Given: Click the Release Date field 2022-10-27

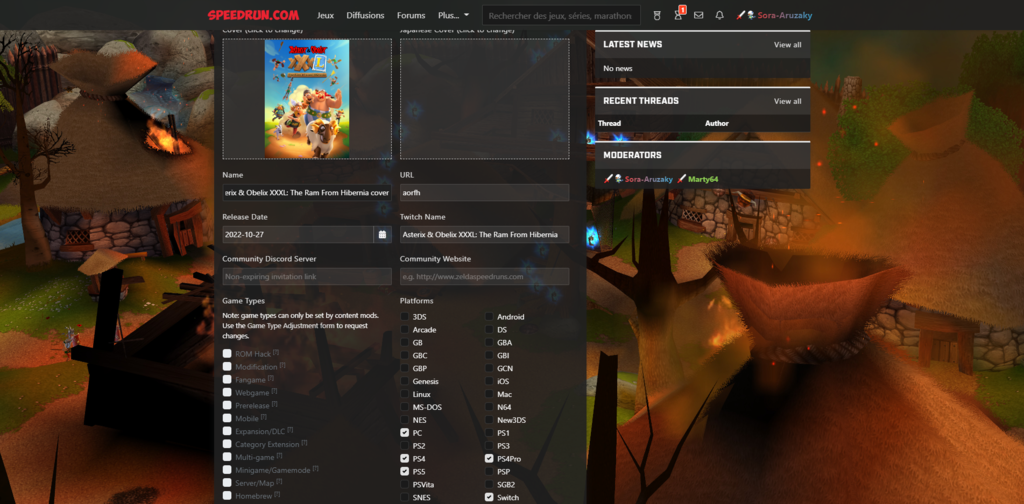Looking at the screenshot, I should [298, 234].
